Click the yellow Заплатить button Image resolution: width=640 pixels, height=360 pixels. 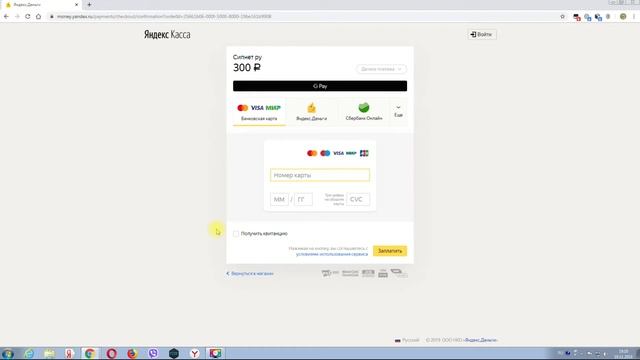pyautogui.click(x=390, y=251)
